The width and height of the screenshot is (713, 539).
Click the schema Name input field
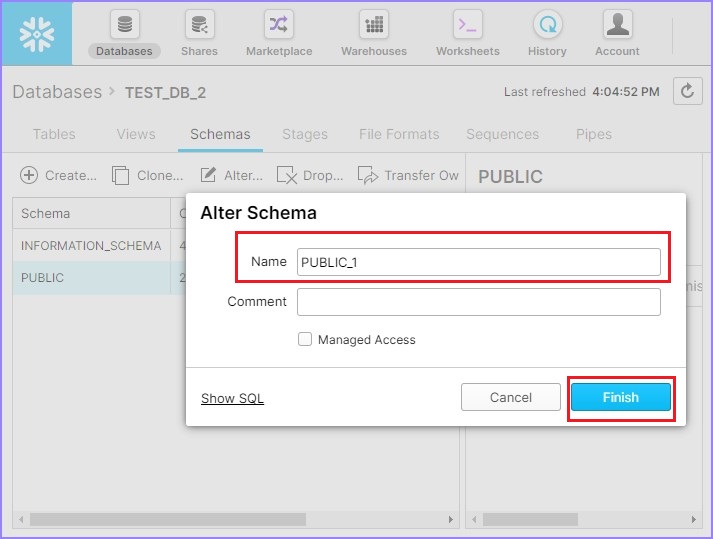point(478,262)
